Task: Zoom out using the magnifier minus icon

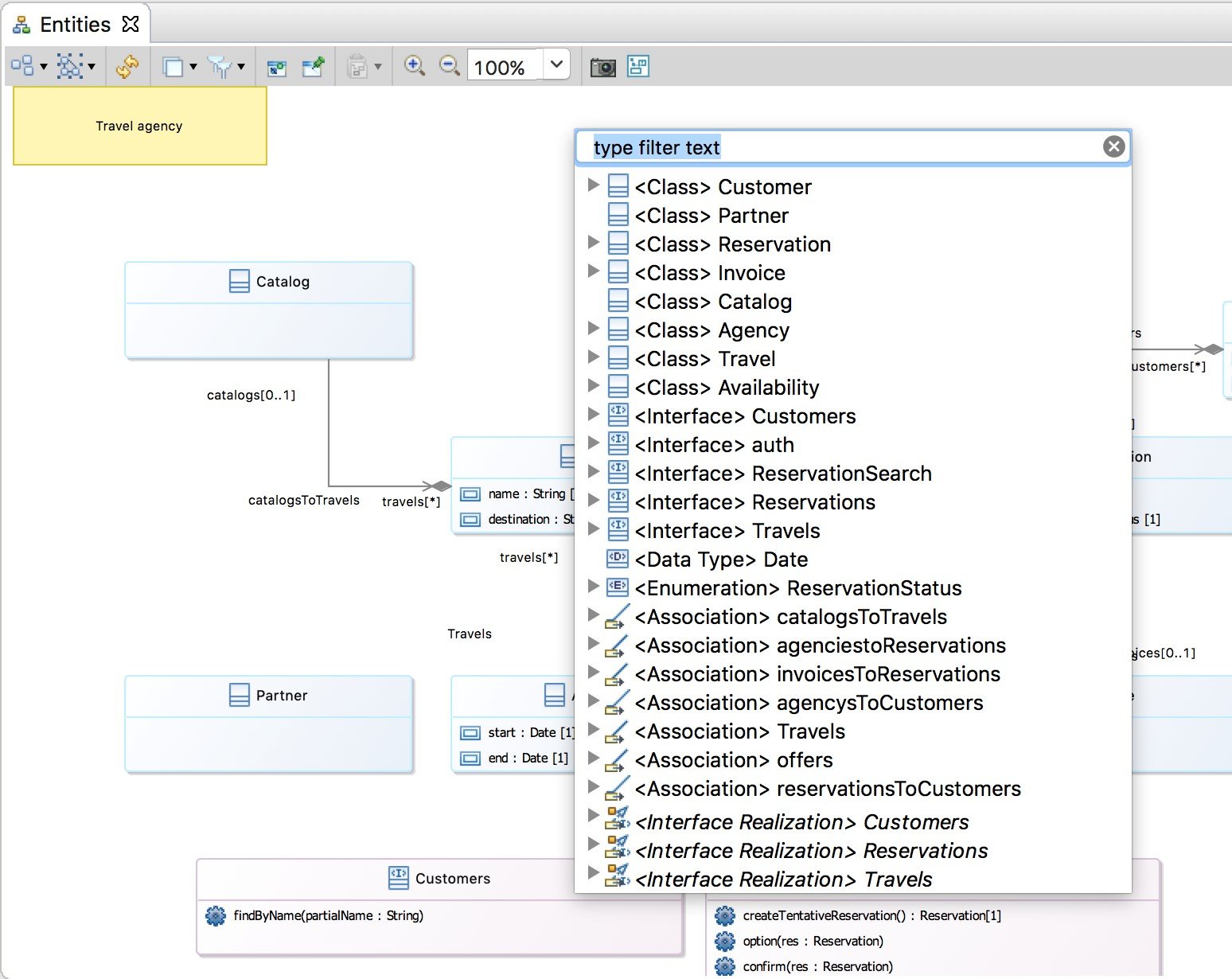Action: tap(450, 66)
